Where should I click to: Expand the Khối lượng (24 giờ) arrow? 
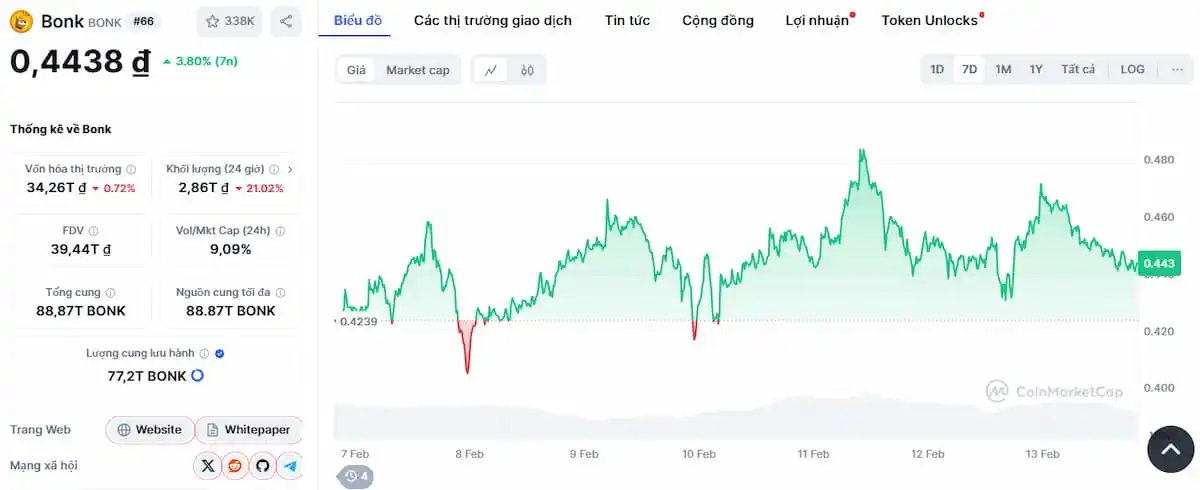tap(290, 169)
